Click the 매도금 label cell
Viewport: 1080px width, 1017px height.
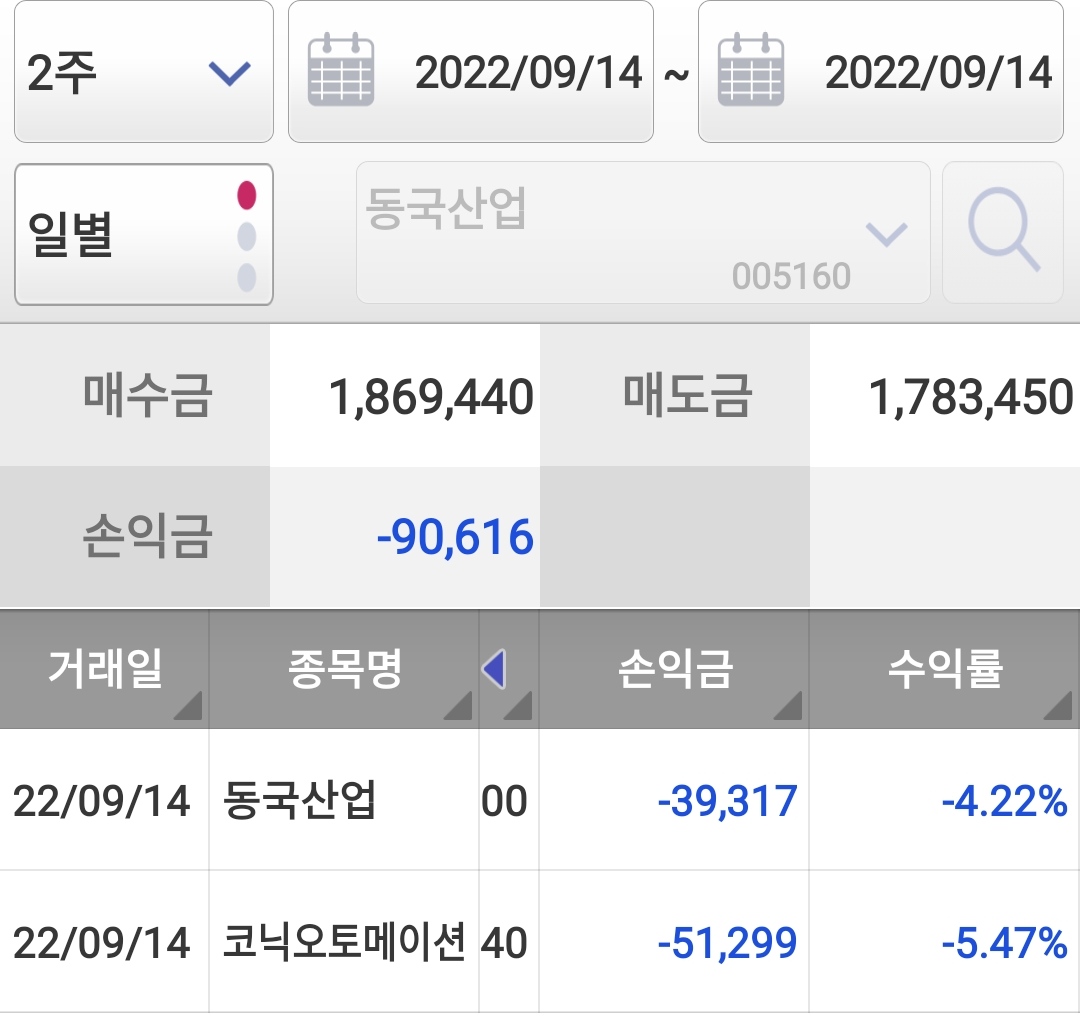(675, 395)
